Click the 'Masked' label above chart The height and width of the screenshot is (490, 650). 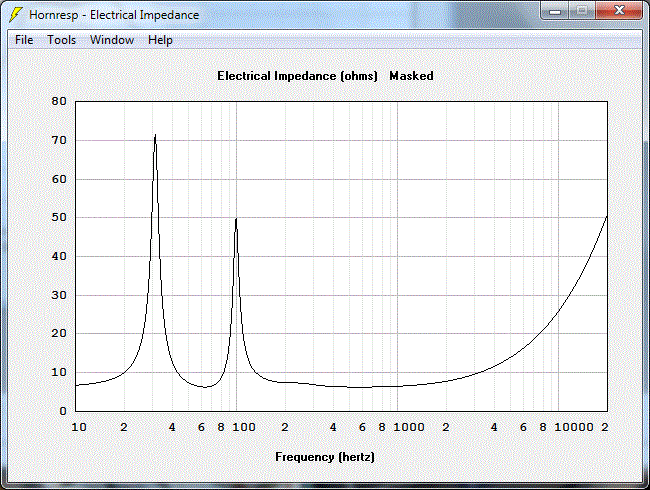pyautogui.click(x=411, y=76)
